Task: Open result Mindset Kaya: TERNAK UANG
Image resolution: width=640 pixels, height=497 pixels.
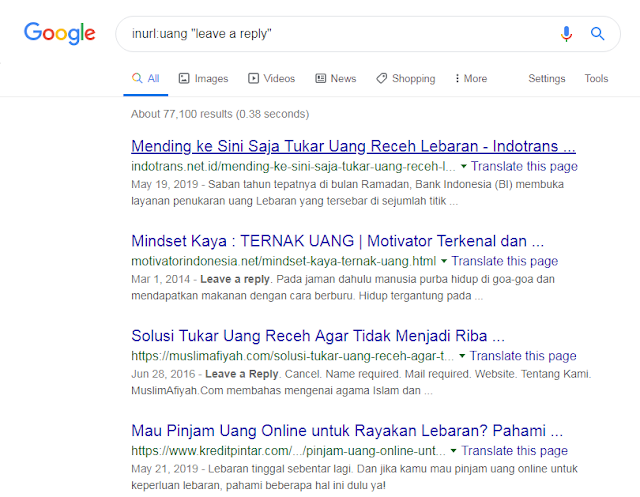Action: point(338,241)
